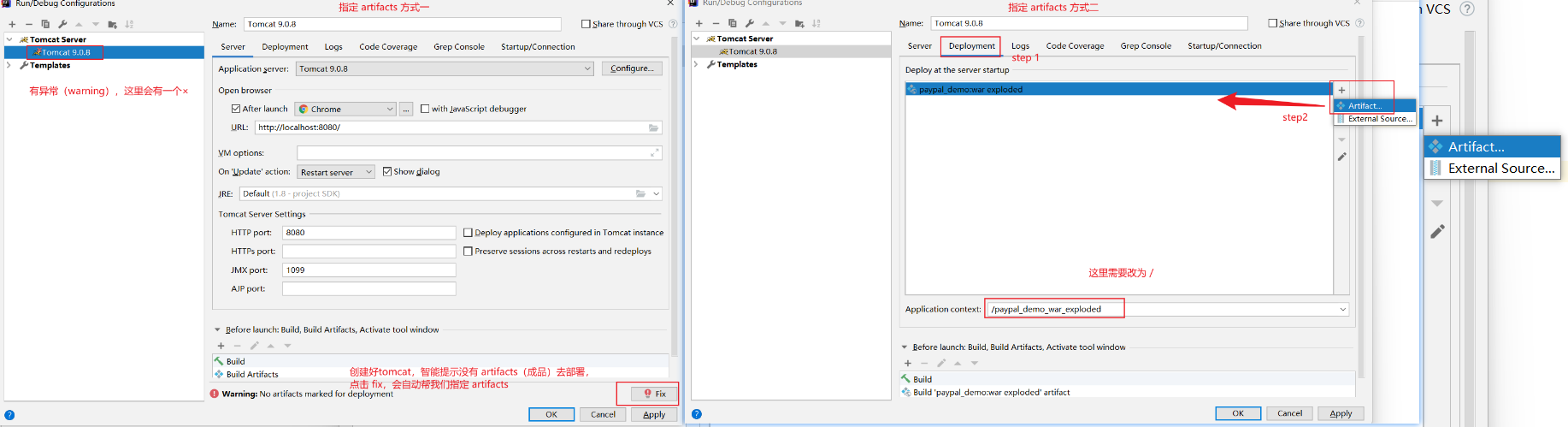Select the paypal_demo:war exploded deployment entry

[1111, 89]
